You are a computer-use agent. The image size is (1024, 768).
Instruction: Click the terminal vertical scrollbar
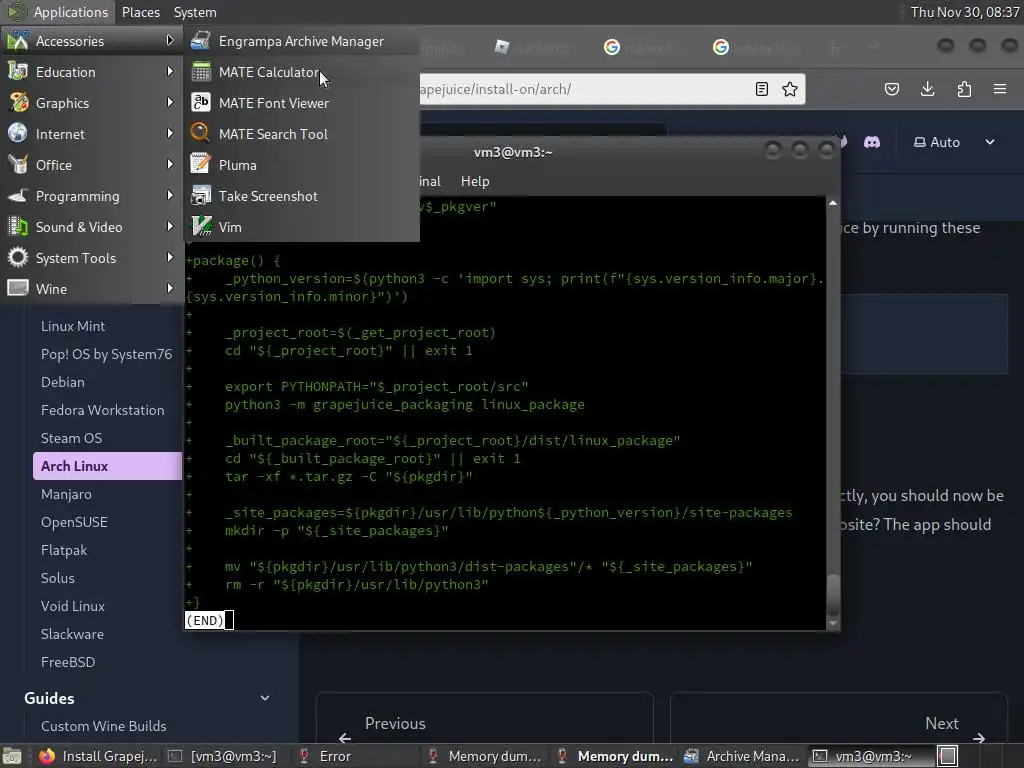pyautogui.click(x=833, y=413)
